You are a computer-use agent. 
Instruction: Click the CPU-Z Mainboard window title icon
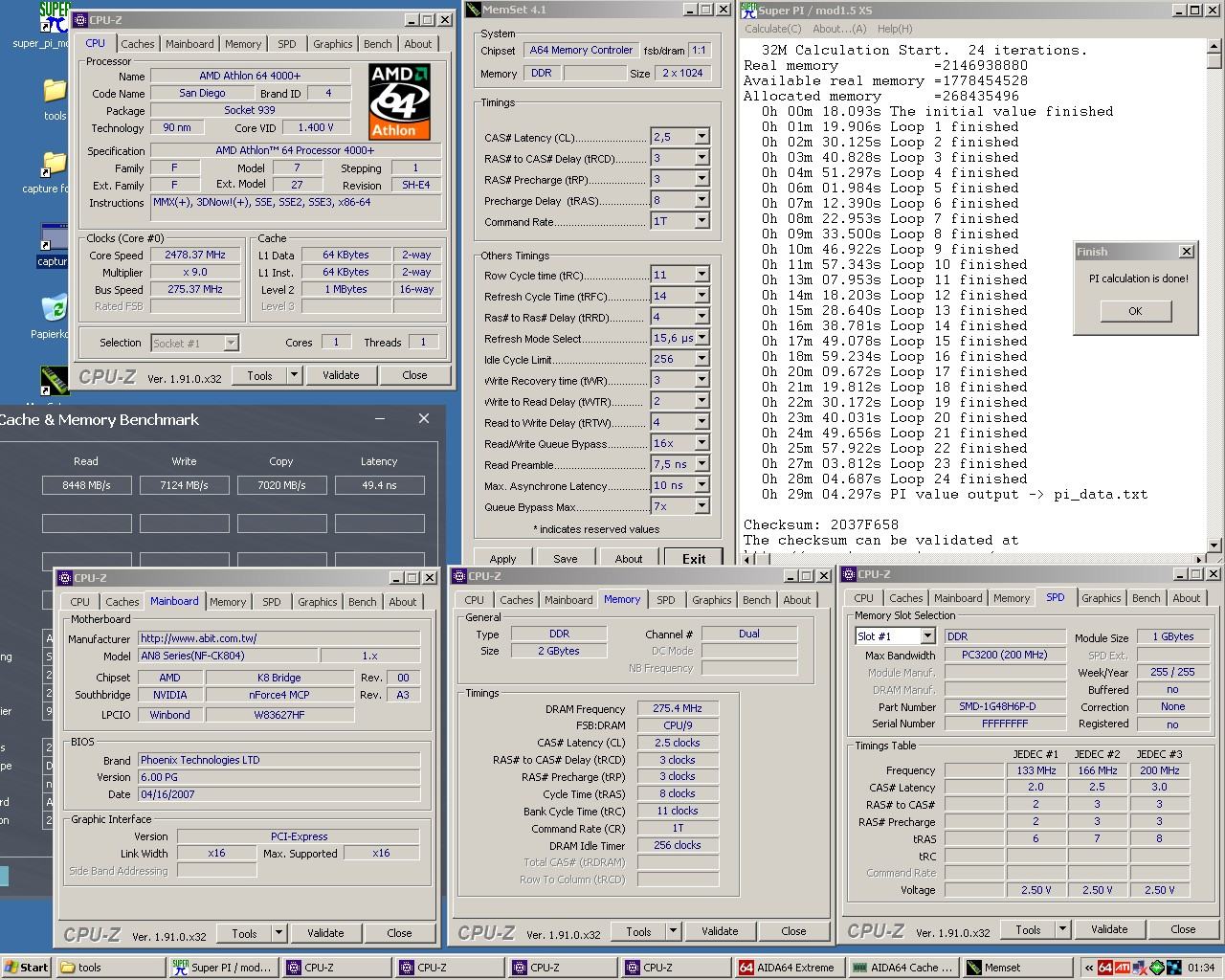click(65, 578)
